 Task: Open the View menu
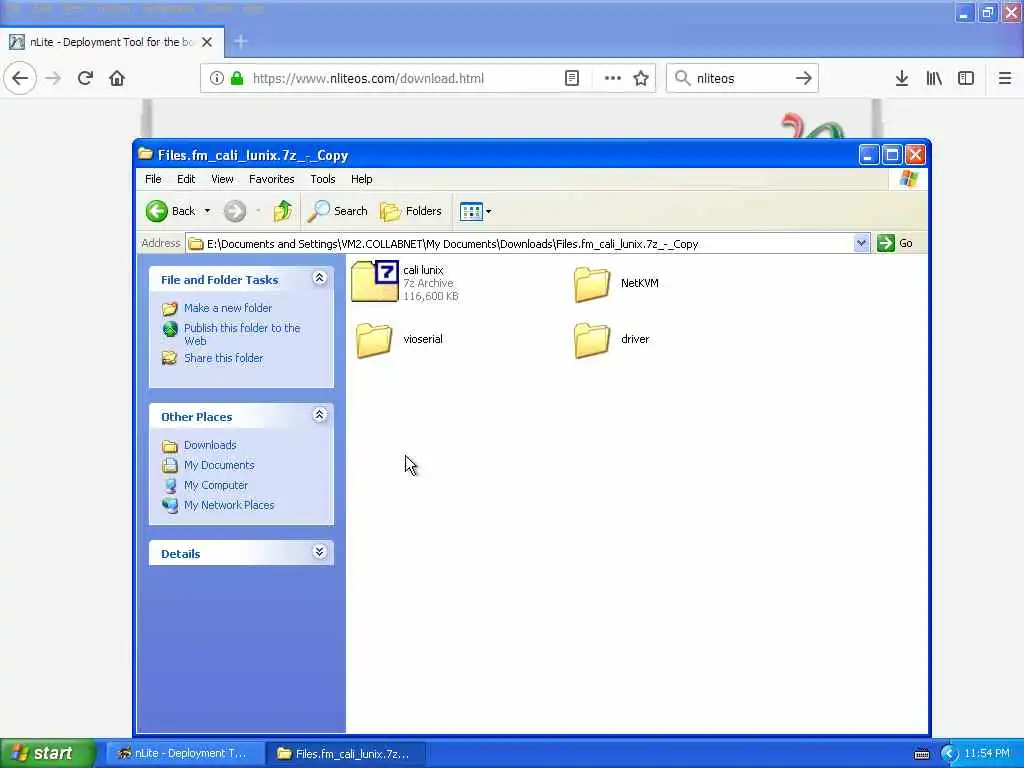(x=222, y=179)
